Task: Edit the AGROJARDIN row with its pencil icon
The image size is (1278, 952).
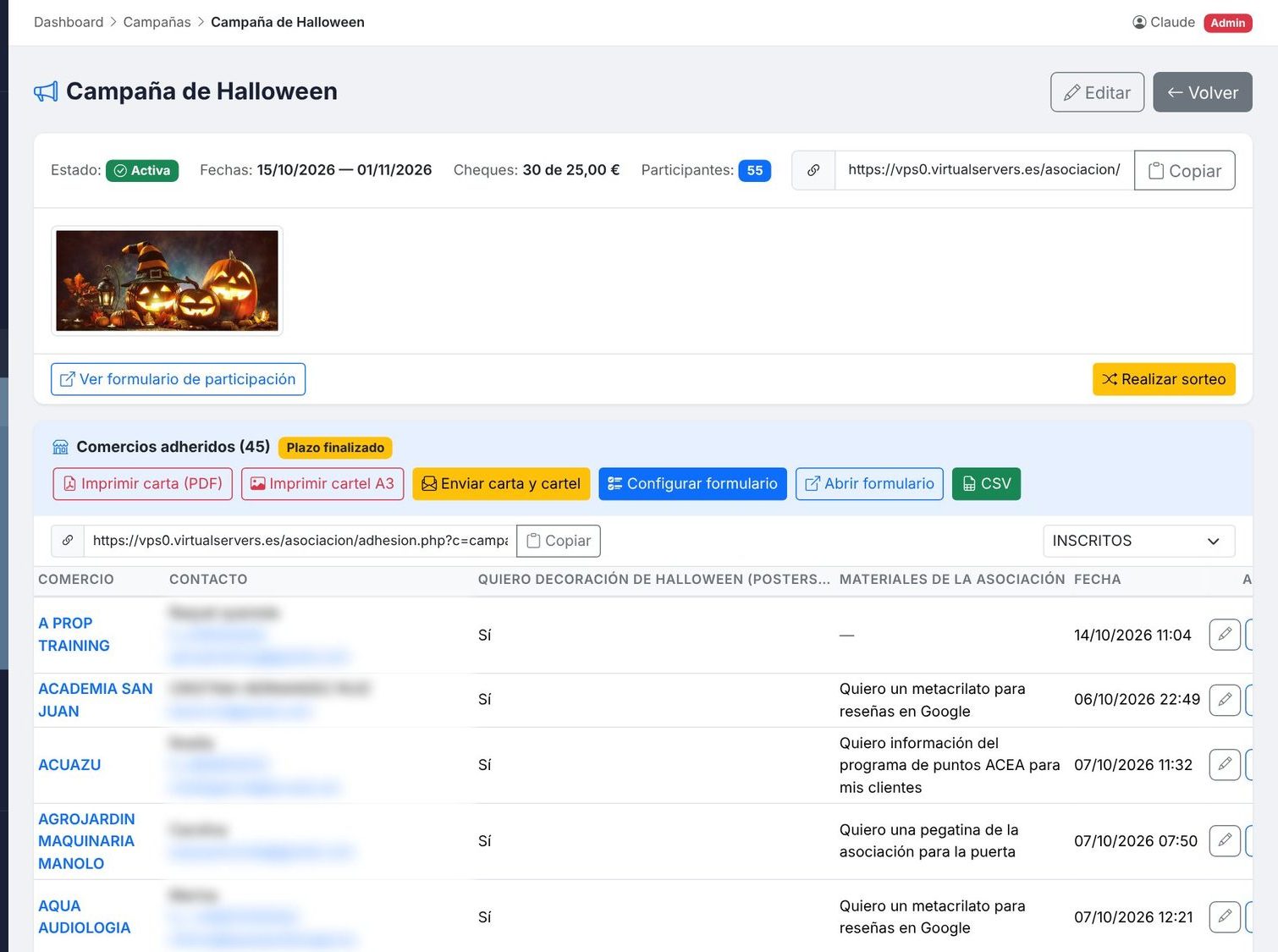Action: (1225, 841)
